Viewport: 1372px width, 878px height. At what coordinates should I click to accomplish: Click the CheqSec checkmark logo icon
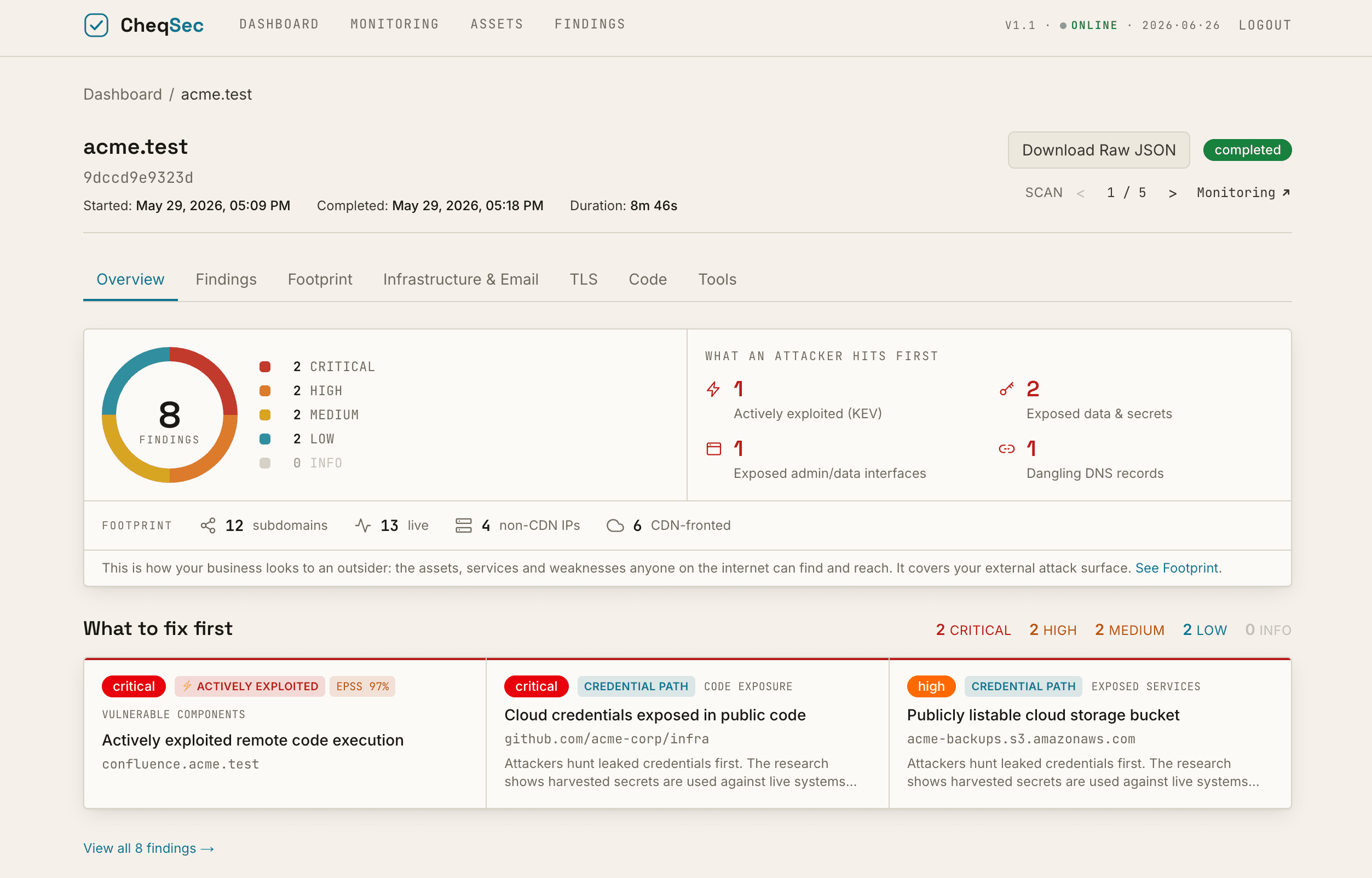click(96, 25)
